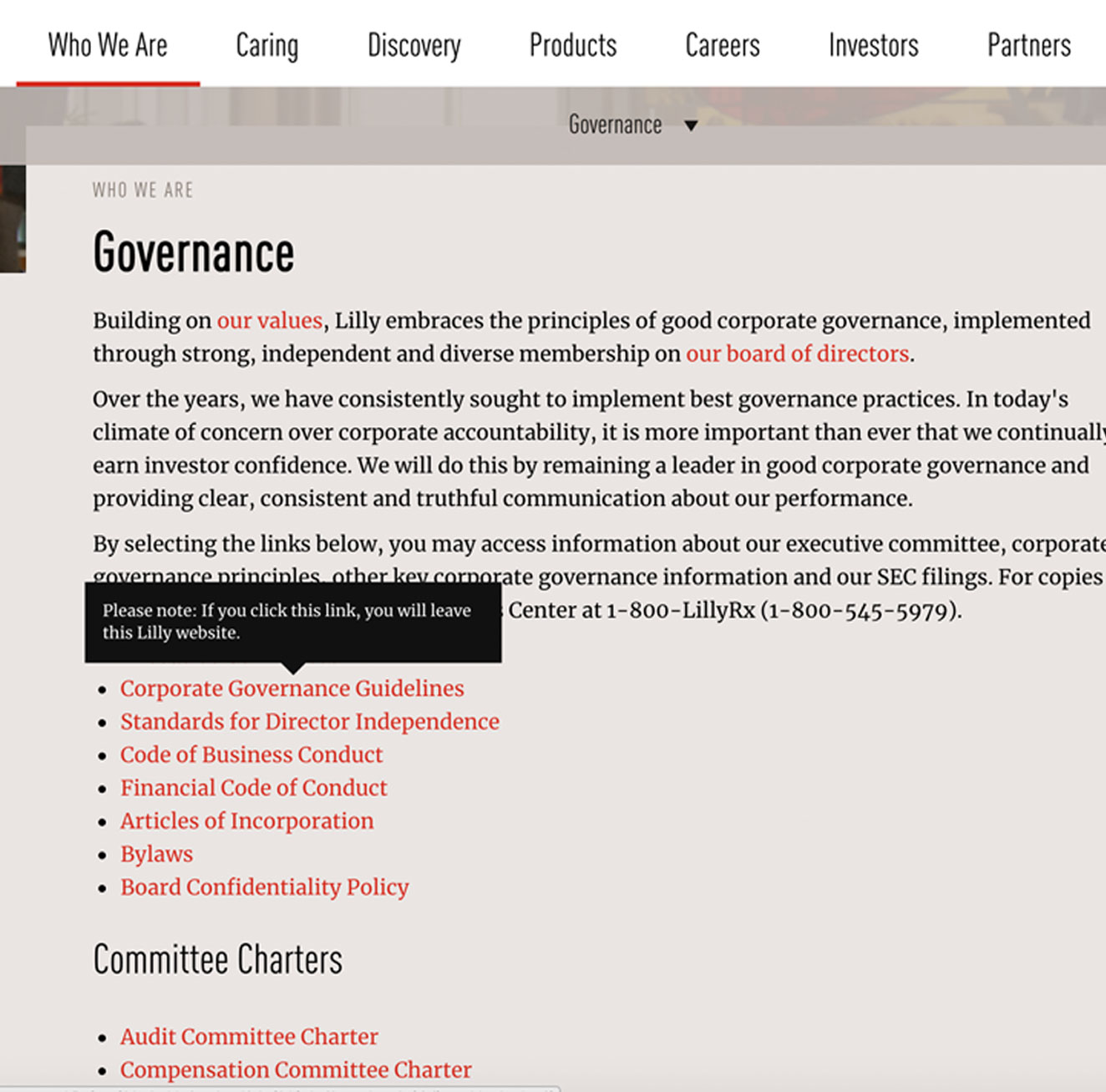View the Audit Committee Charter
Viewport: 1106px width, 1092px height.
[249, 1037]
